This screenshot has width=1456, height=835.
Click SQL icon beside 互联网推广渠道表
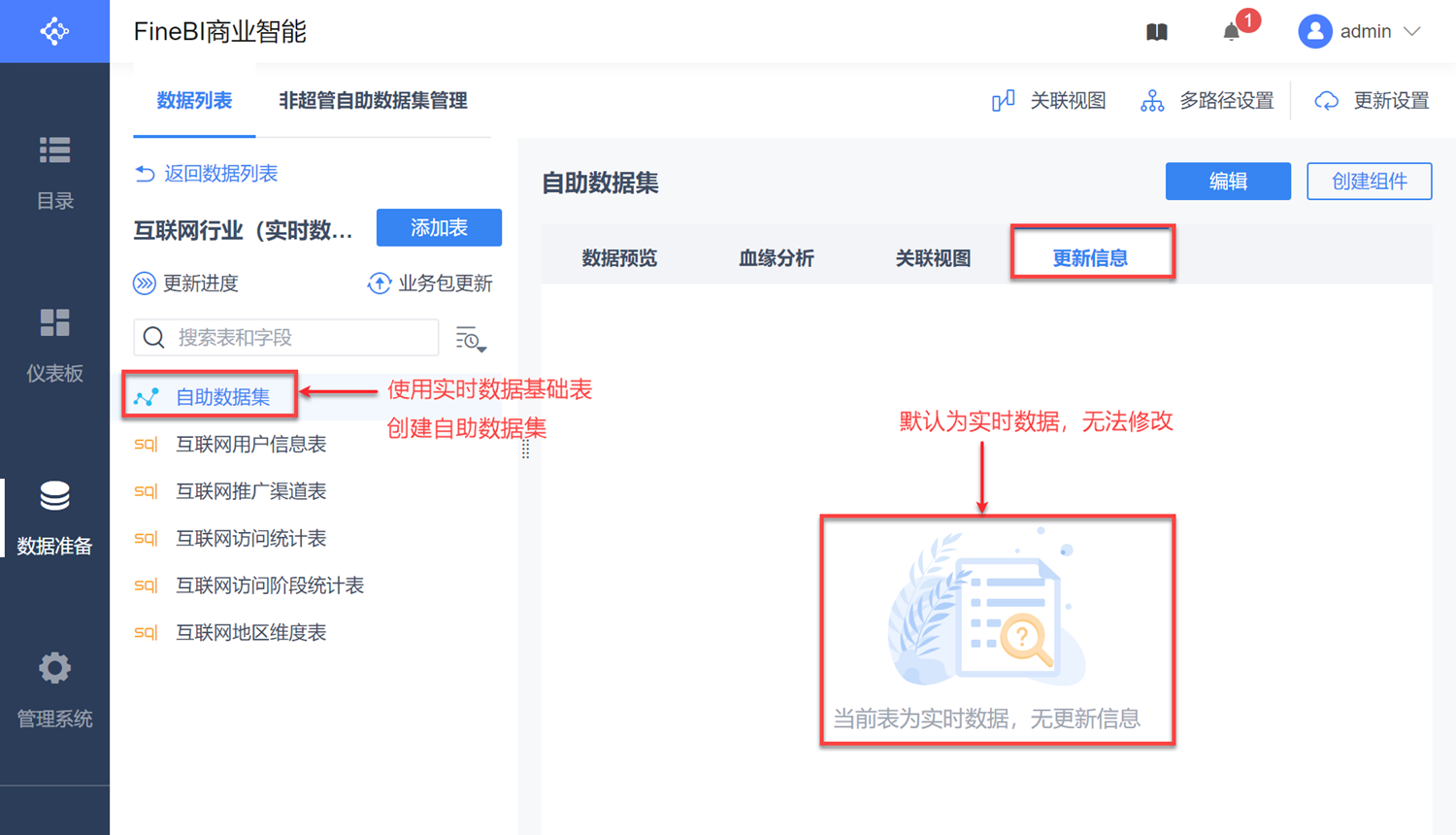(x=146, y=491)
